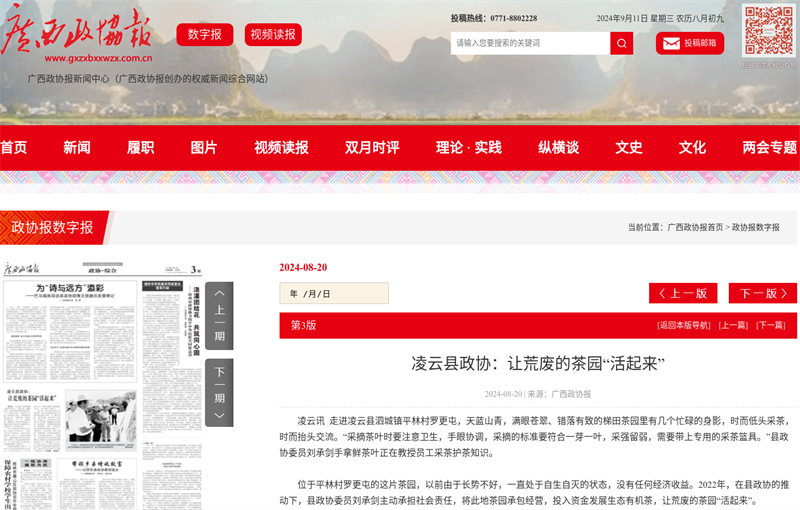The height and width of the screenshot is (510, 800).
Task: Open the 新闻 navigation item
Action: tap(77, 148)
